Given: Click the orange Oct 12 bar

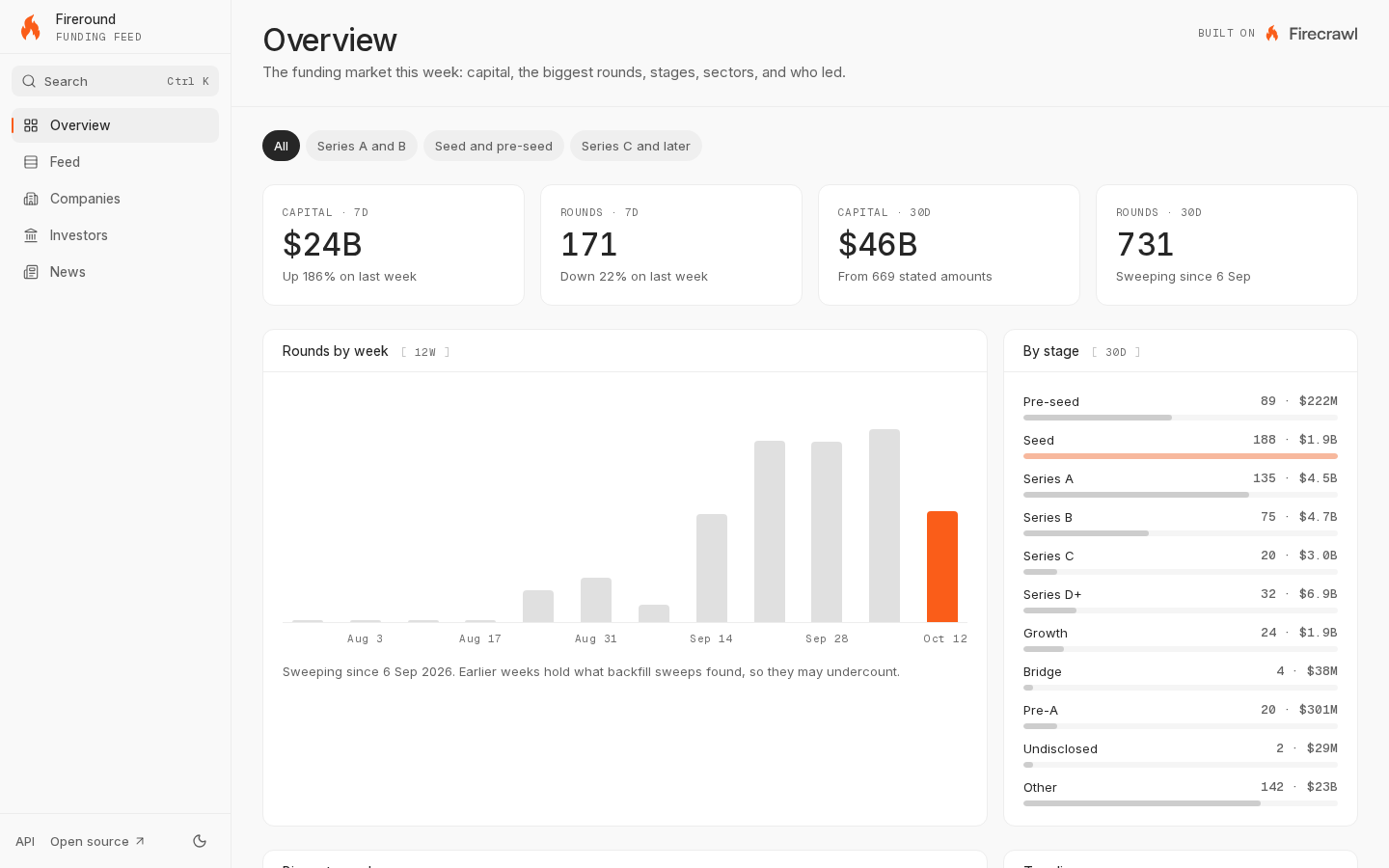Looking at the screenshot, I should click(x=942, y=567).
